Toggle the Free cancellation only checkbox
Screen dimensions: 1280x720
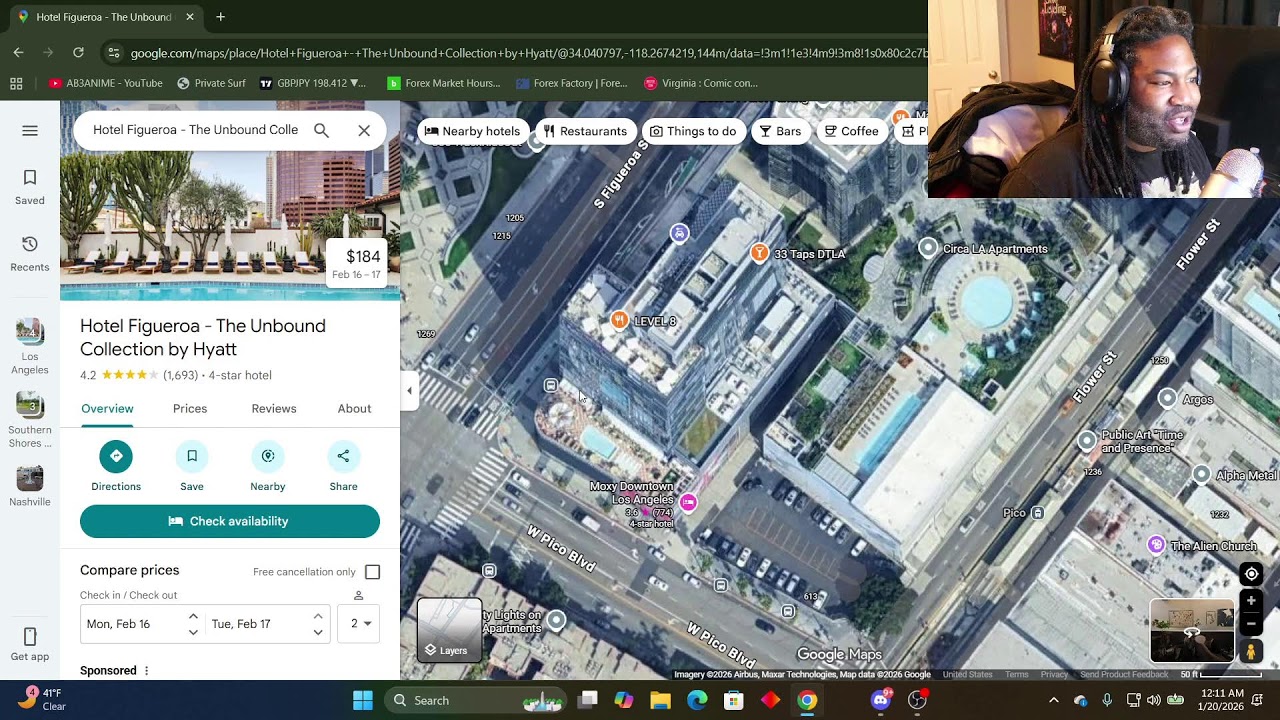(x=372, y=572)
